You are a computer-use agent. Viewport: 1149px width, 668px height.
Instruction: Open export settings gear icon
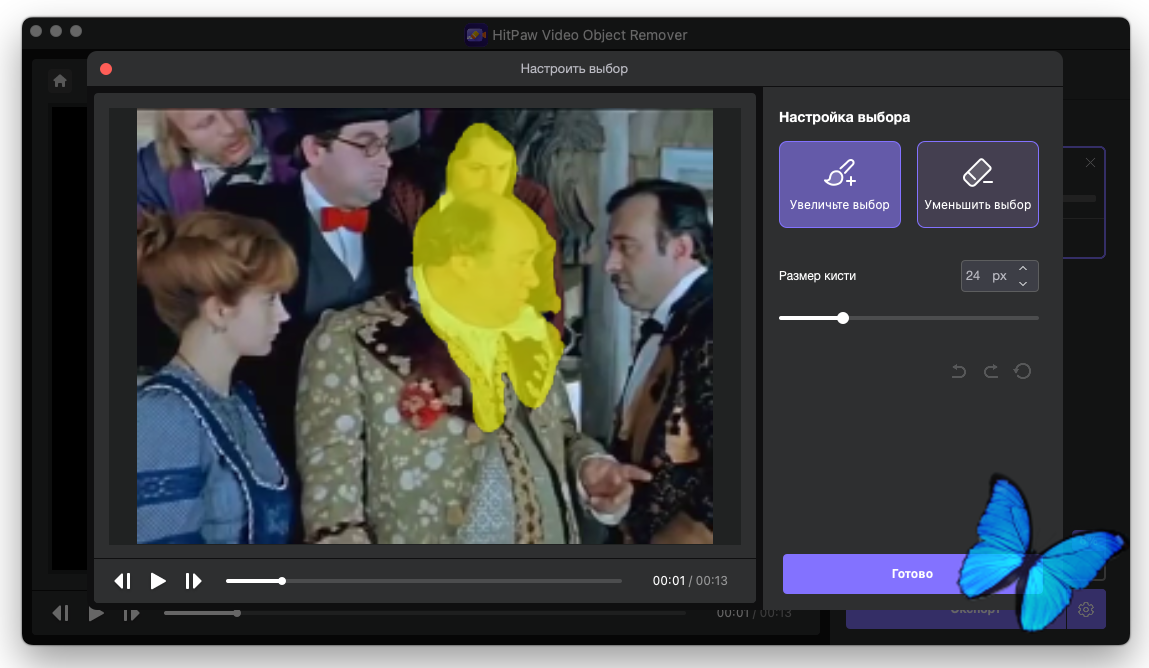(1086, 609)
